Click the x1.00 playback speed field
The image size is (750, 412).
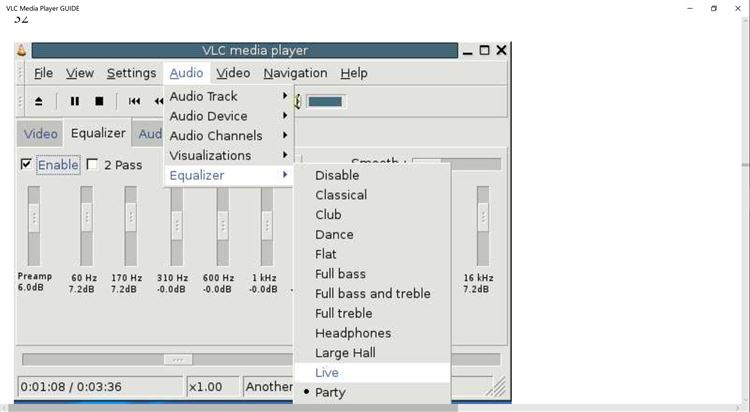pyautogui.click(x=212, y=387)
